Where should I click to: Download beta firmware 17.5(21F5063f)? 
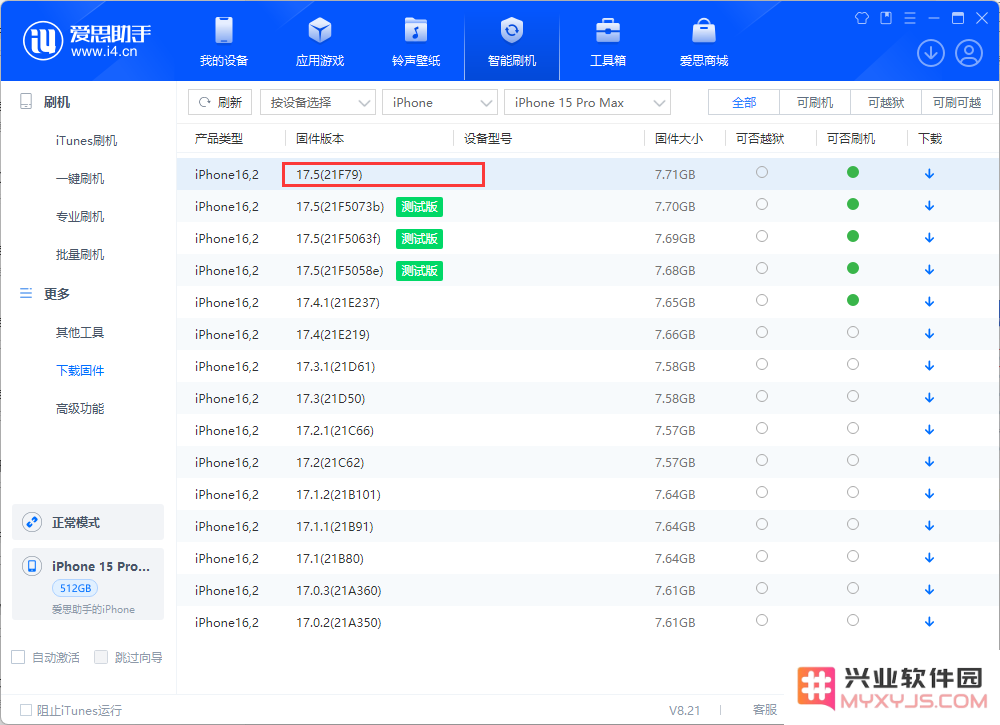929,237
